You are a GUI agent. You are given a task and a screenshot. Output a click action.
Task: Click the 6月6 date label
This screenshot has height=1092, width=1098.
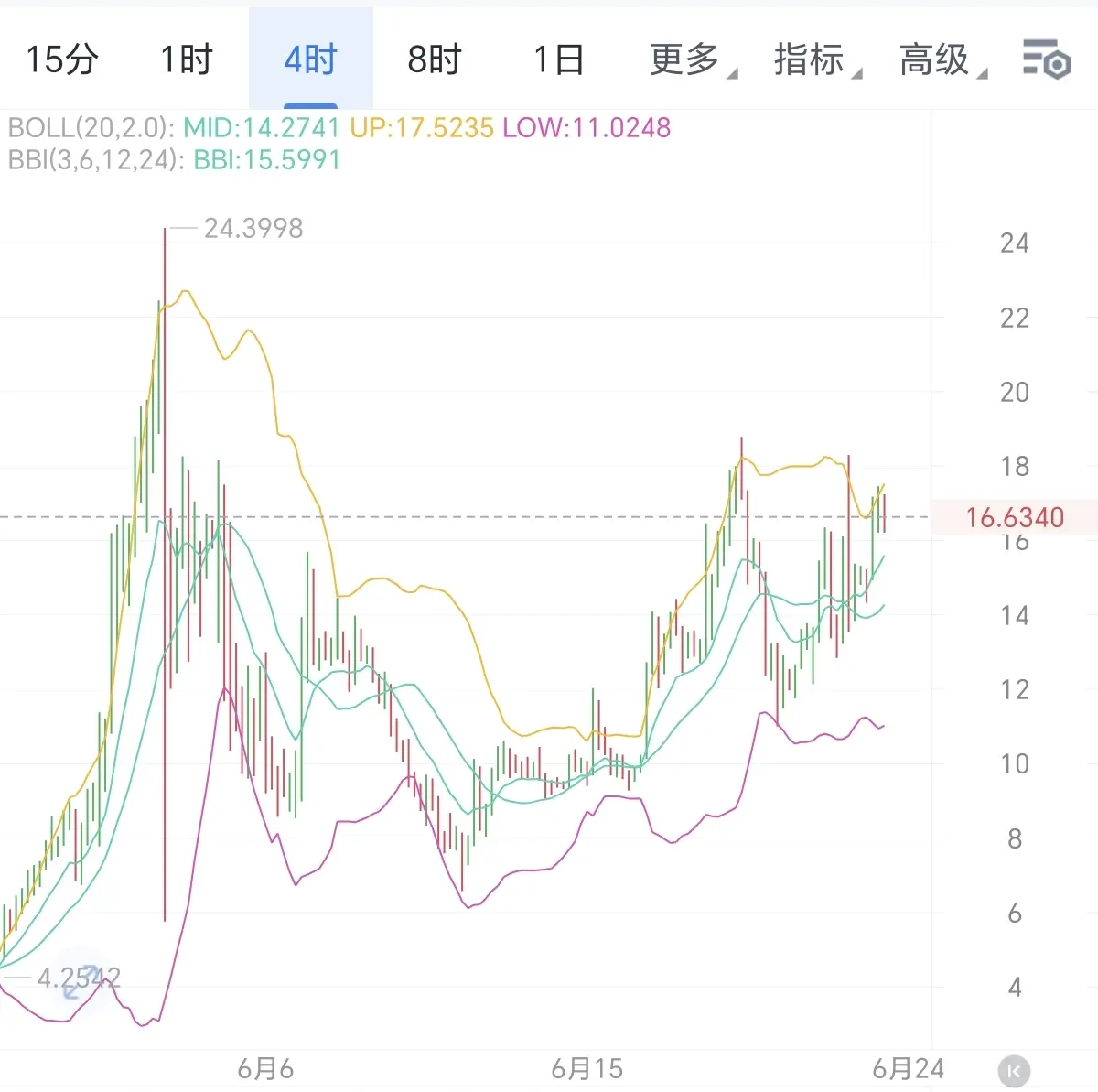click(265, 1068)
